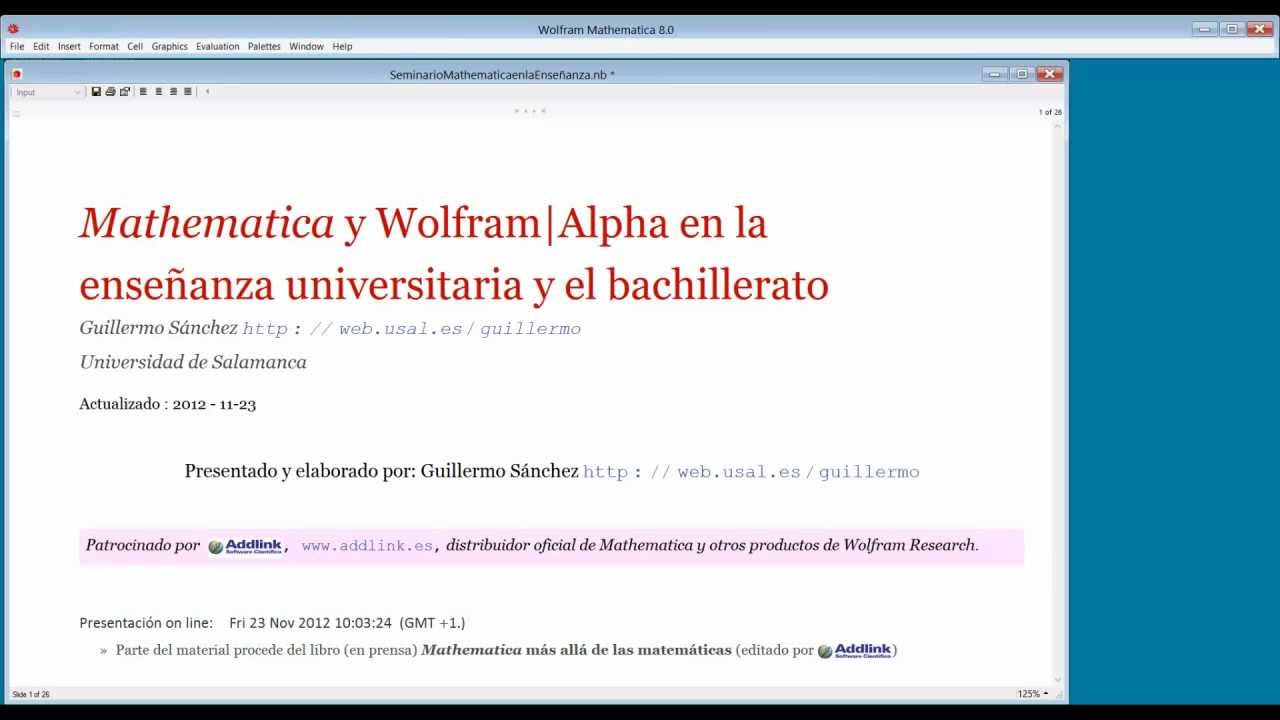The image size is (1280, 720).
Task: Open the Window menu
Action: (x=307, y=46)
